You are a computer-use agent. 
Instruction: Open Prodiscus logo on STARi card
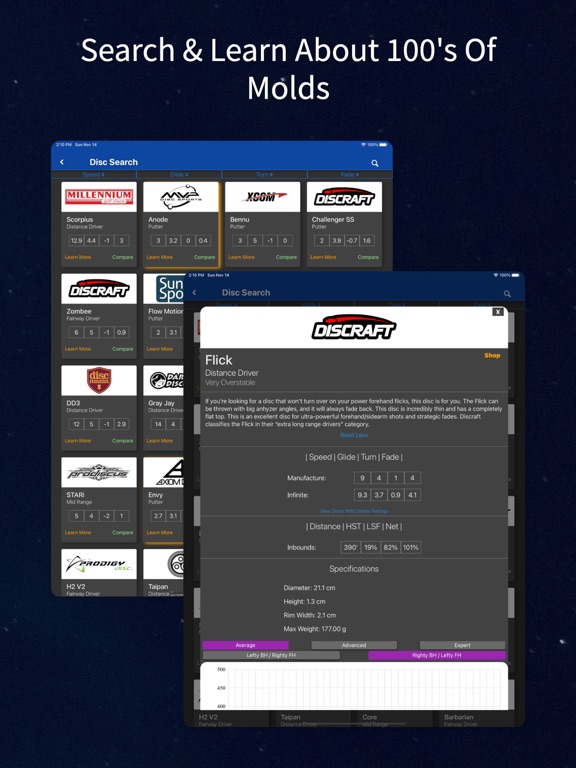pos(99,472)
